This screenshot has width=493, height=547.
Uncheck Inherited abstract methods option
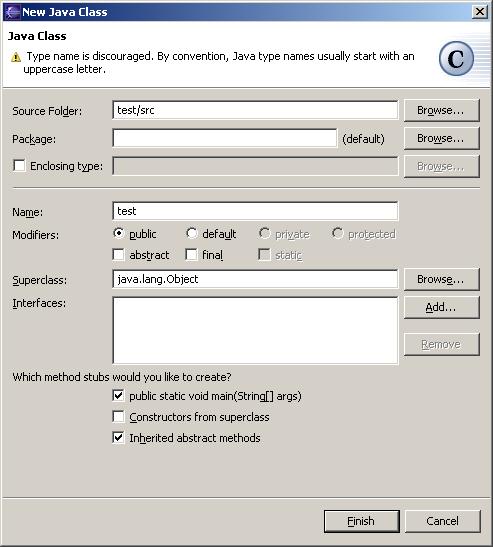(x=119, y=437)
